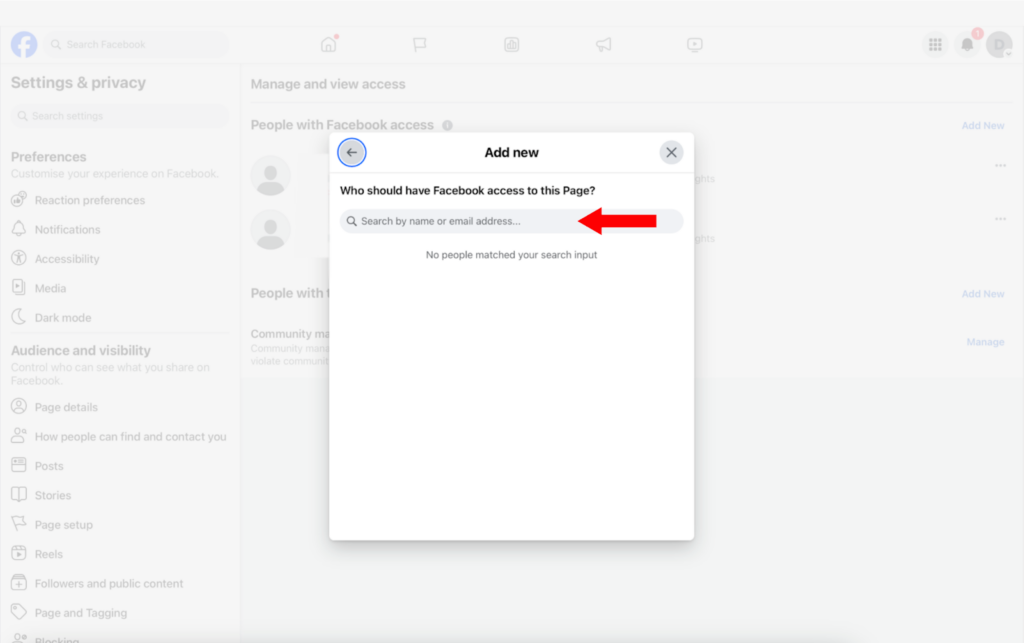Click the Stories book icon

(x=19, y=494)
